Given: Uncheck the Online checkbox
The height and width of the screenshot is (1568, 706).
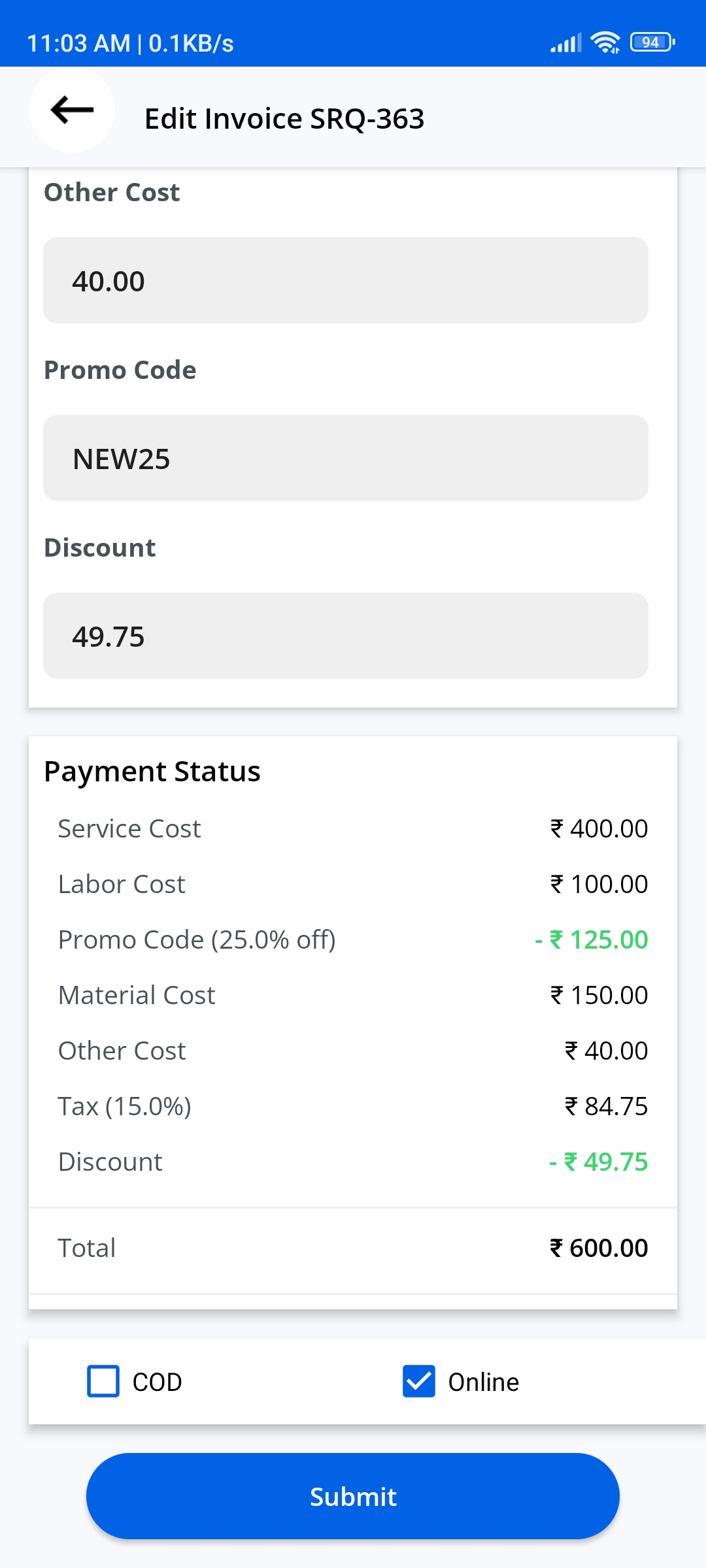Looking at the screenshot, I should [x=419, y=1381].
